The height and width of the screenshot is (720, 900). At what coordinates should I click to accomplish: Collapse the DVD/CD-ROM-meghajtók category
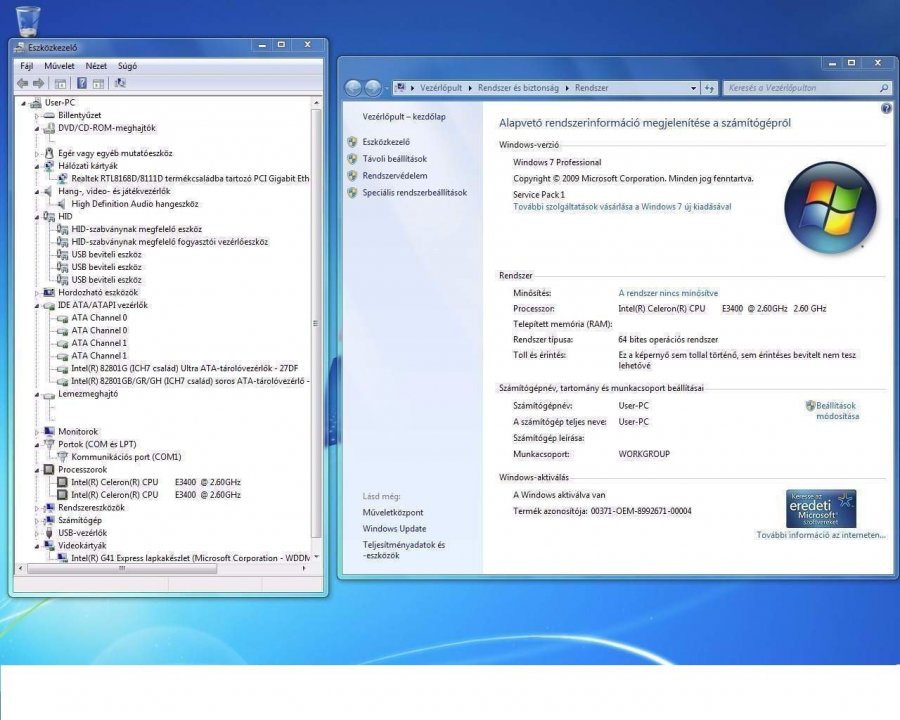click(x=37, y=129)
